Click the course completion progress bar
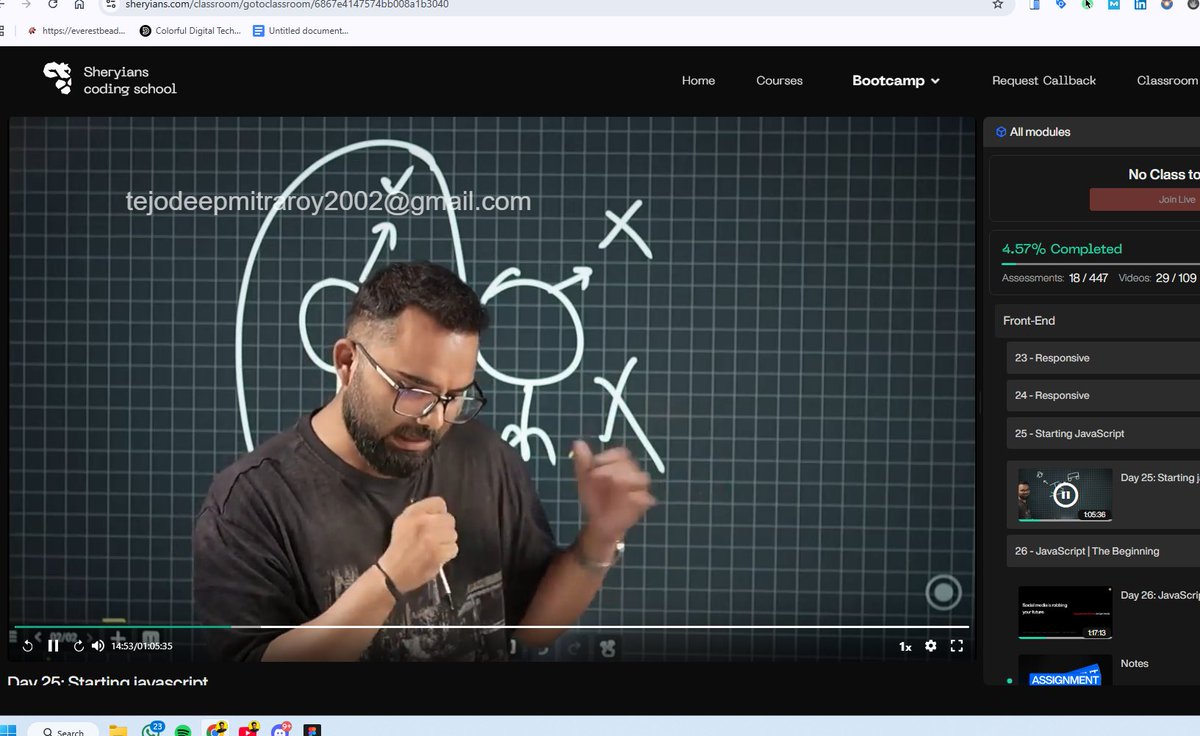The width and height of the screenshot is (1200, 736). pos(1100,264)
